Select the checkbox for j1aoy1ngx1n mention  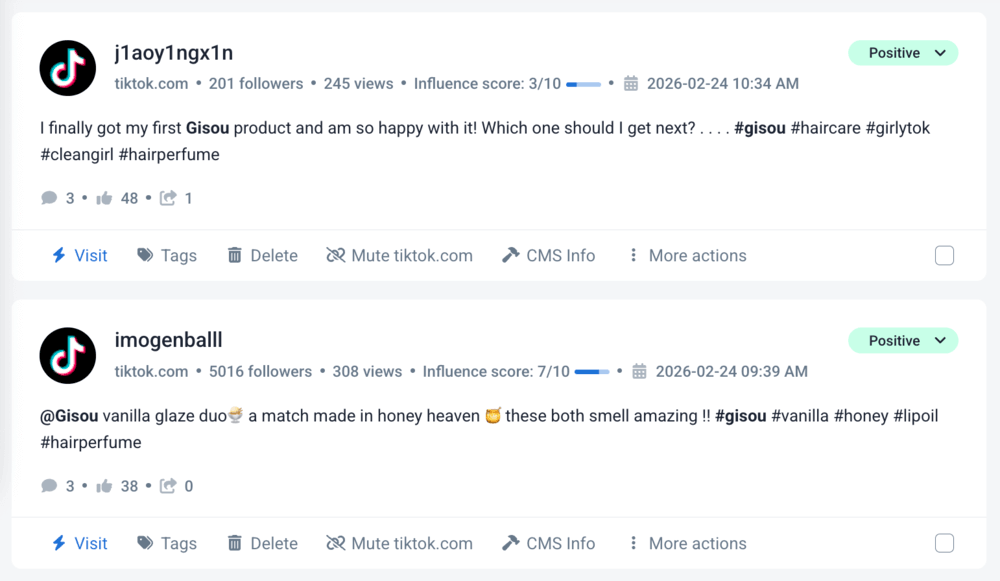click(x=944, y=256)
